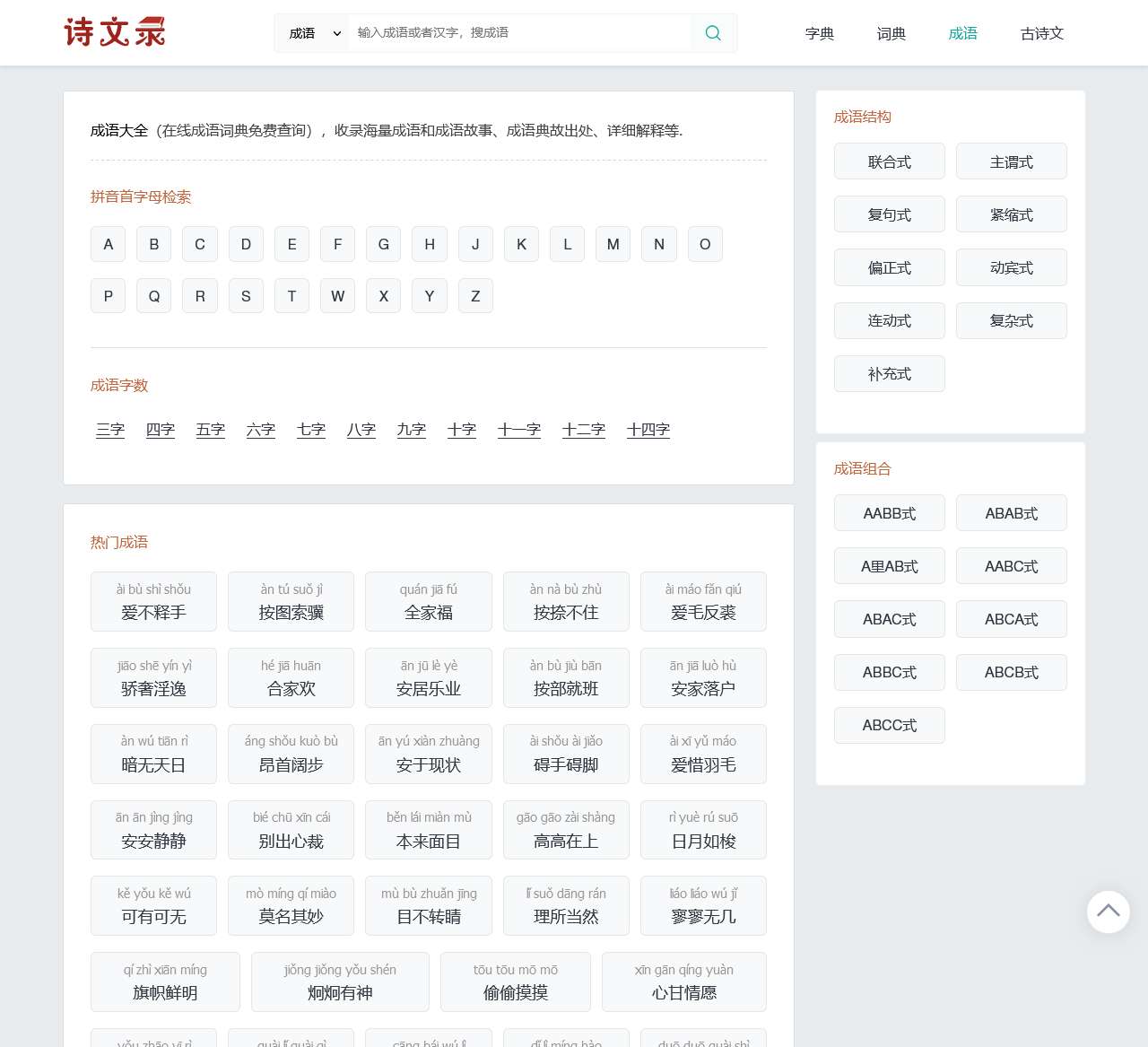
Task: Select pinyin initial letter M
Action: pos(613,244)
